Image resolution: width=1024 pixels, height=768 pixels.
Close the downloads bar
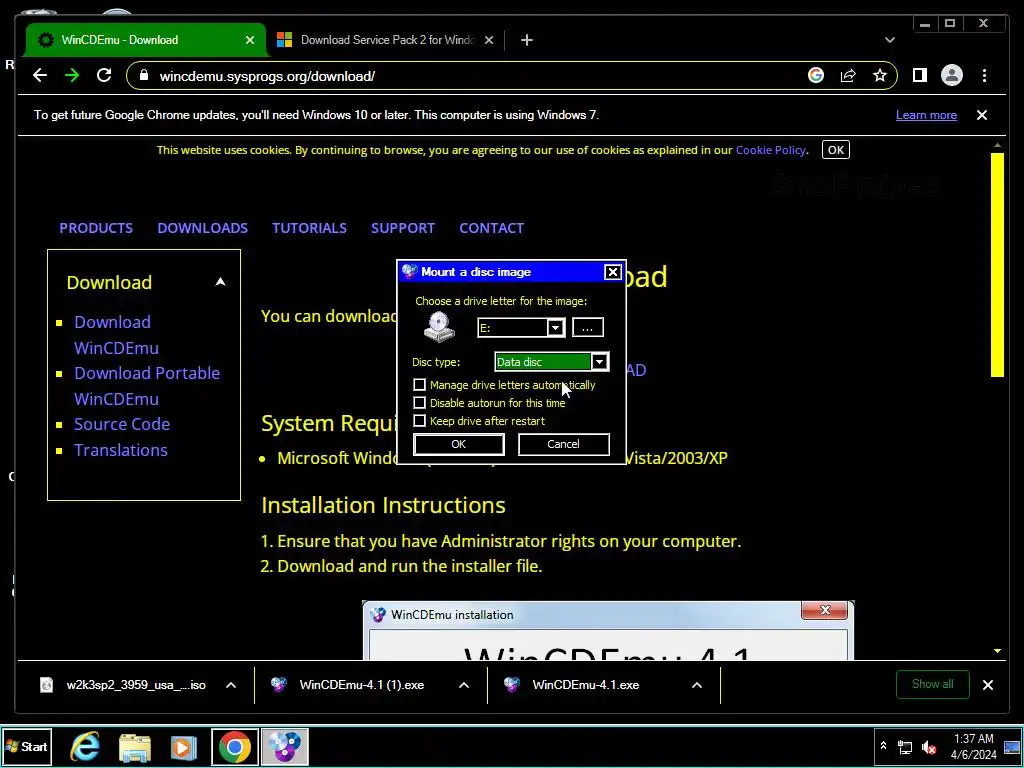(987, 685)
